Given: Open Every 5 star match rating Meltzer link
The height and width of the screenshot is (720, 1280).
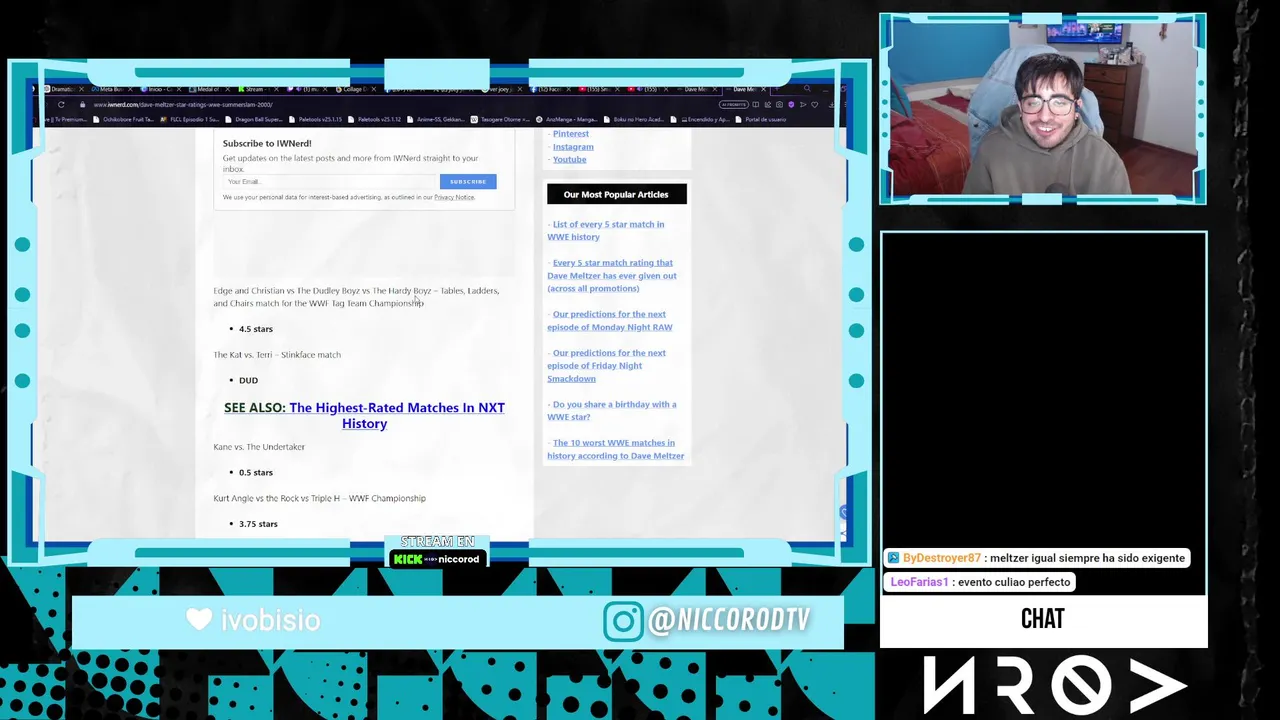Looking at the screenshot, I should point(612,275).
